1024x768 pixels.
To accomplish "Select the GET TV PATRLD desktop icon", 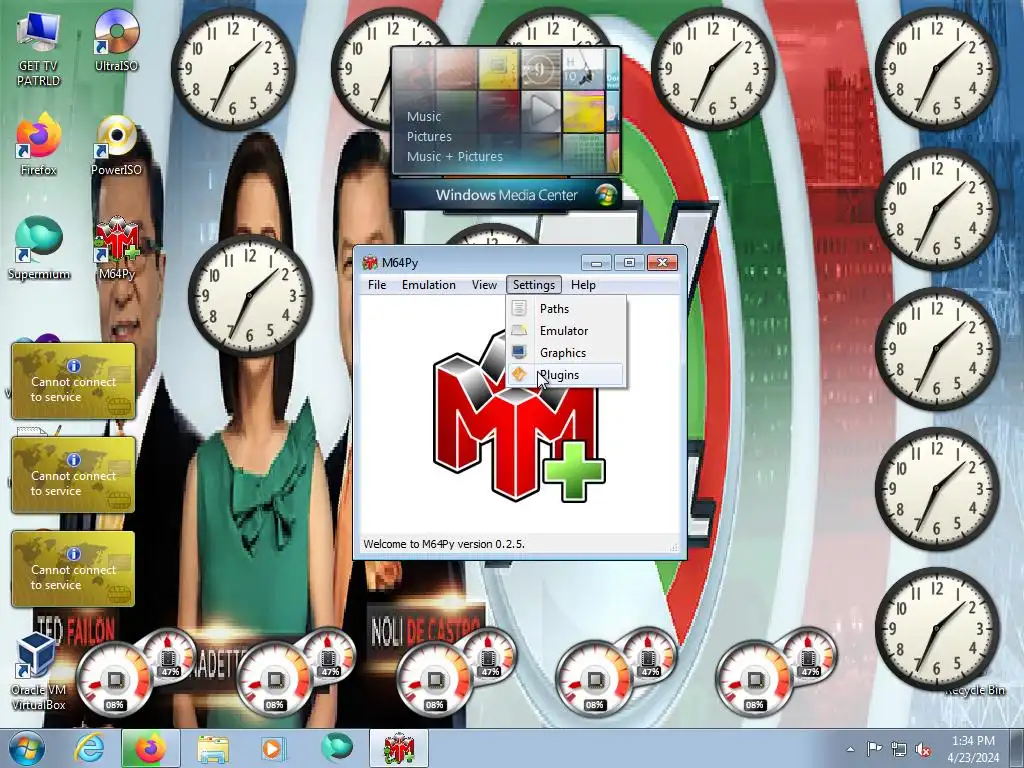I will [38, 49].
